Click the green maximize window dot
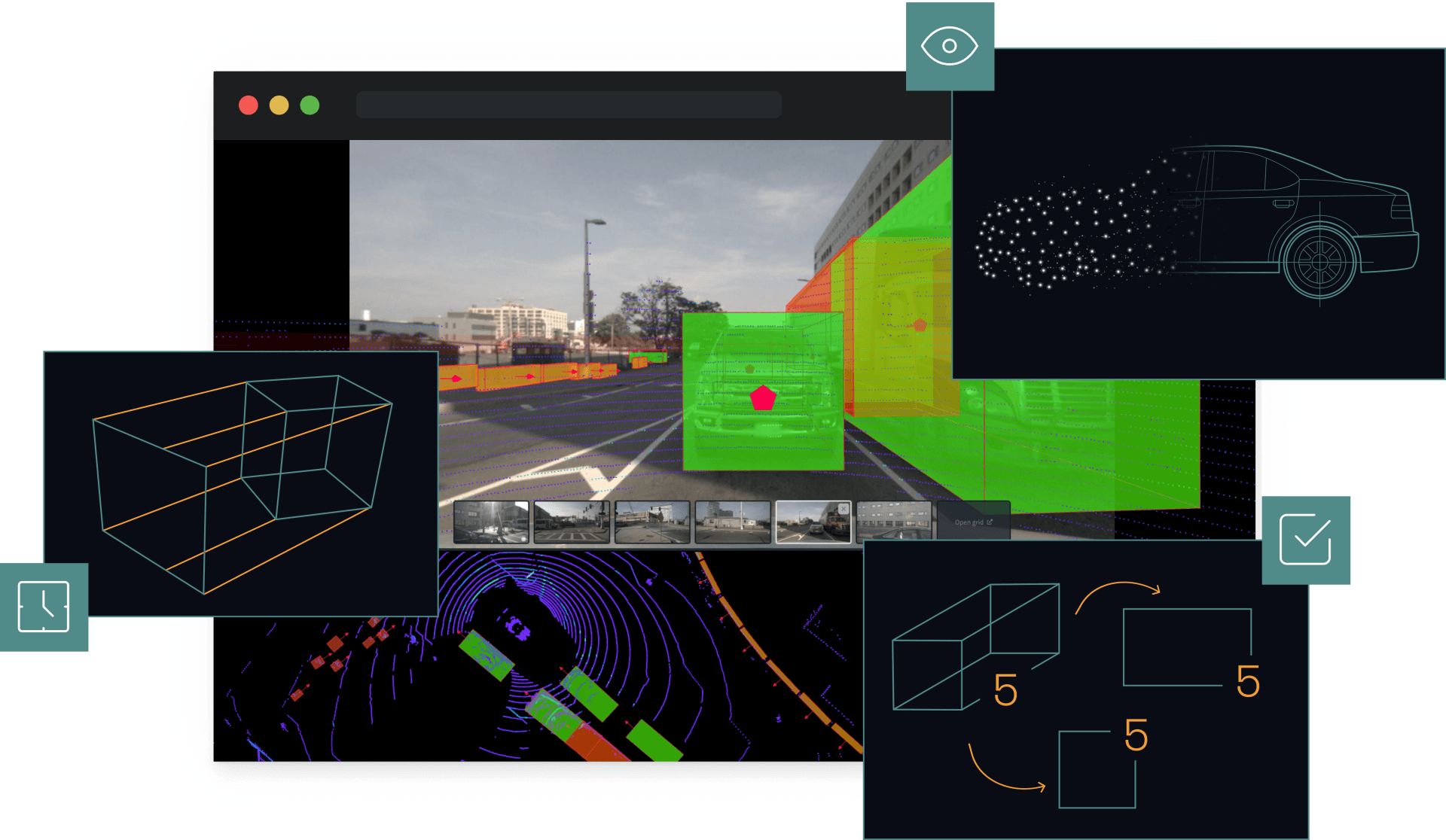Image resolution: width=1446 pixels, height=840 pixels. tap(310, 105)
